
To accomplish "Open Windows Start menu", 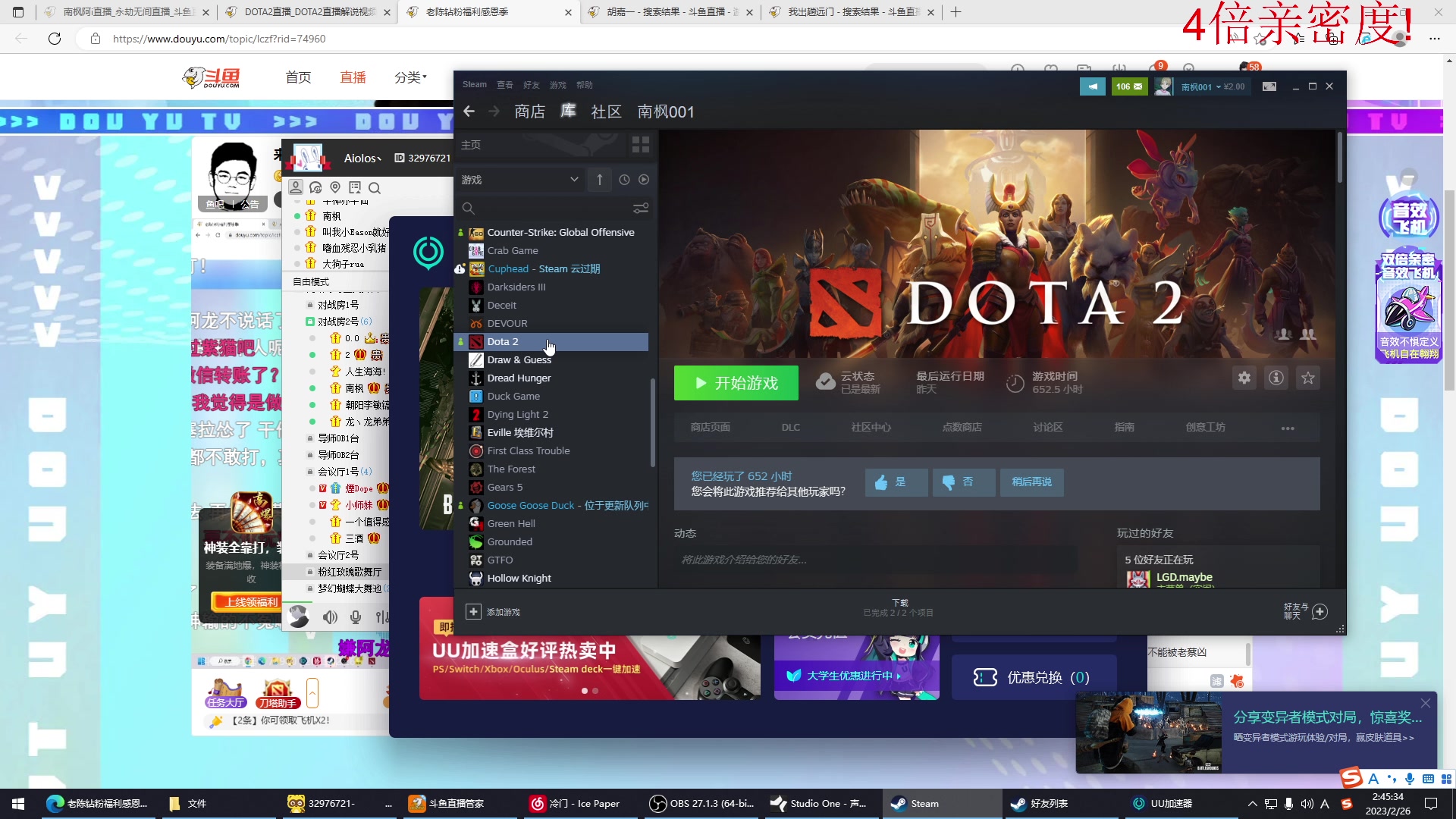I will pyautogui.click(x=18, y=804).
